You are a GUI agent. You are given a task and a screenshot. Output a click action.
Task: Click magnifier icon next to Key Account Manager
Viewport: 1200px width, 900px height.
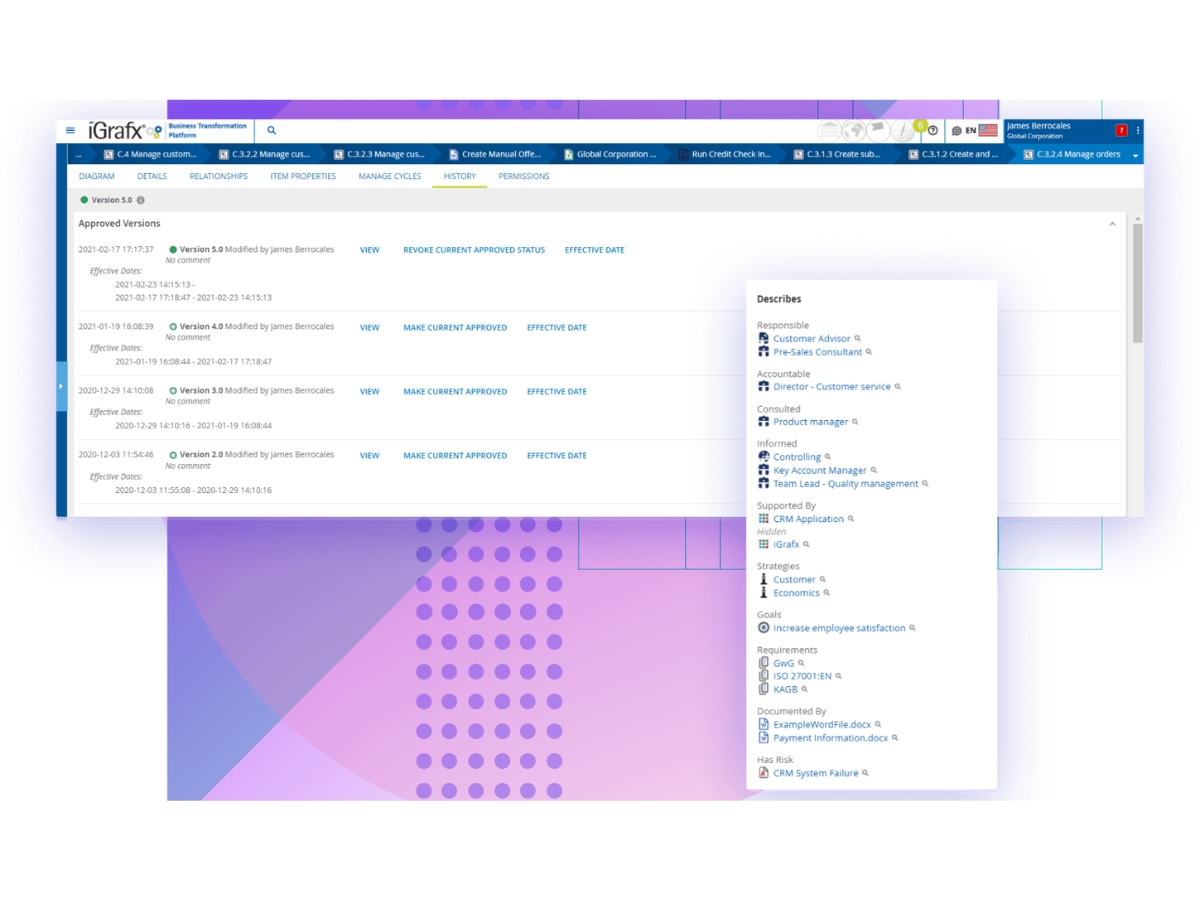[x=874, y=470]
